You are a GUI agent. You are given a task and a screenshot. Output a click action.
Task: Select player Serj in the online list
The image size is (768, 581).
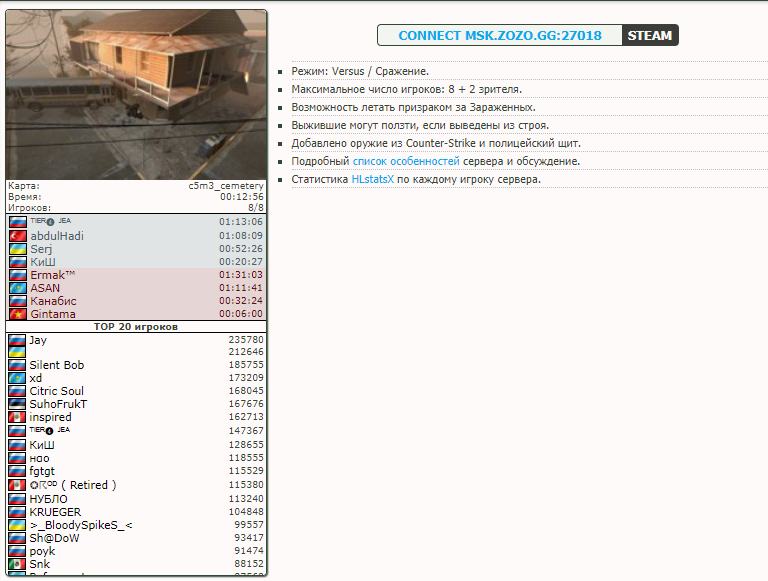41,249
